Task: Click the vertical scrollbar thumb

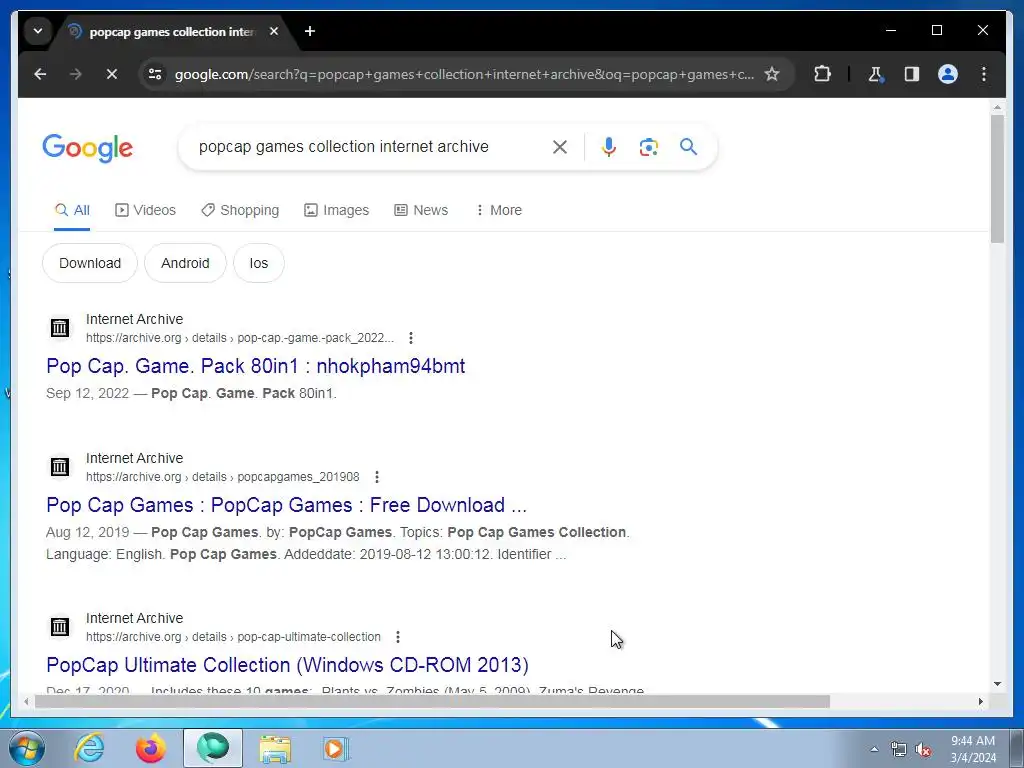Action: [x=997, y=179]
